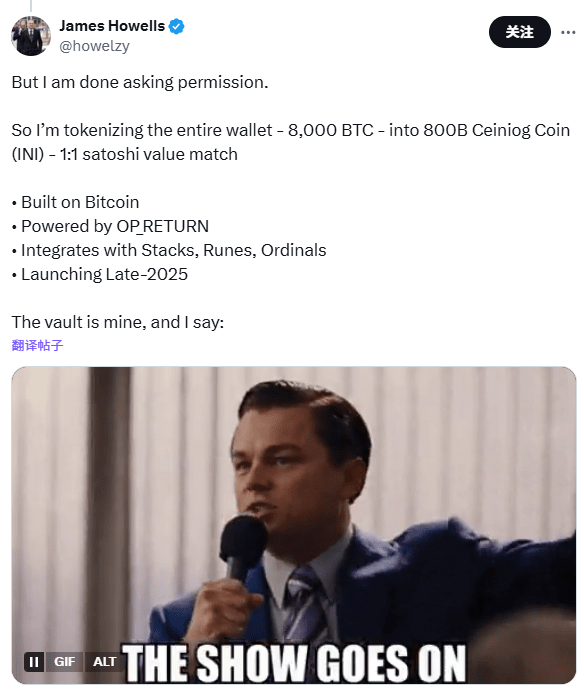Viewport: 584px width, 690px height.
Task: Show the ALT image description
Action: pyautogui.click(x=104, y=661)
